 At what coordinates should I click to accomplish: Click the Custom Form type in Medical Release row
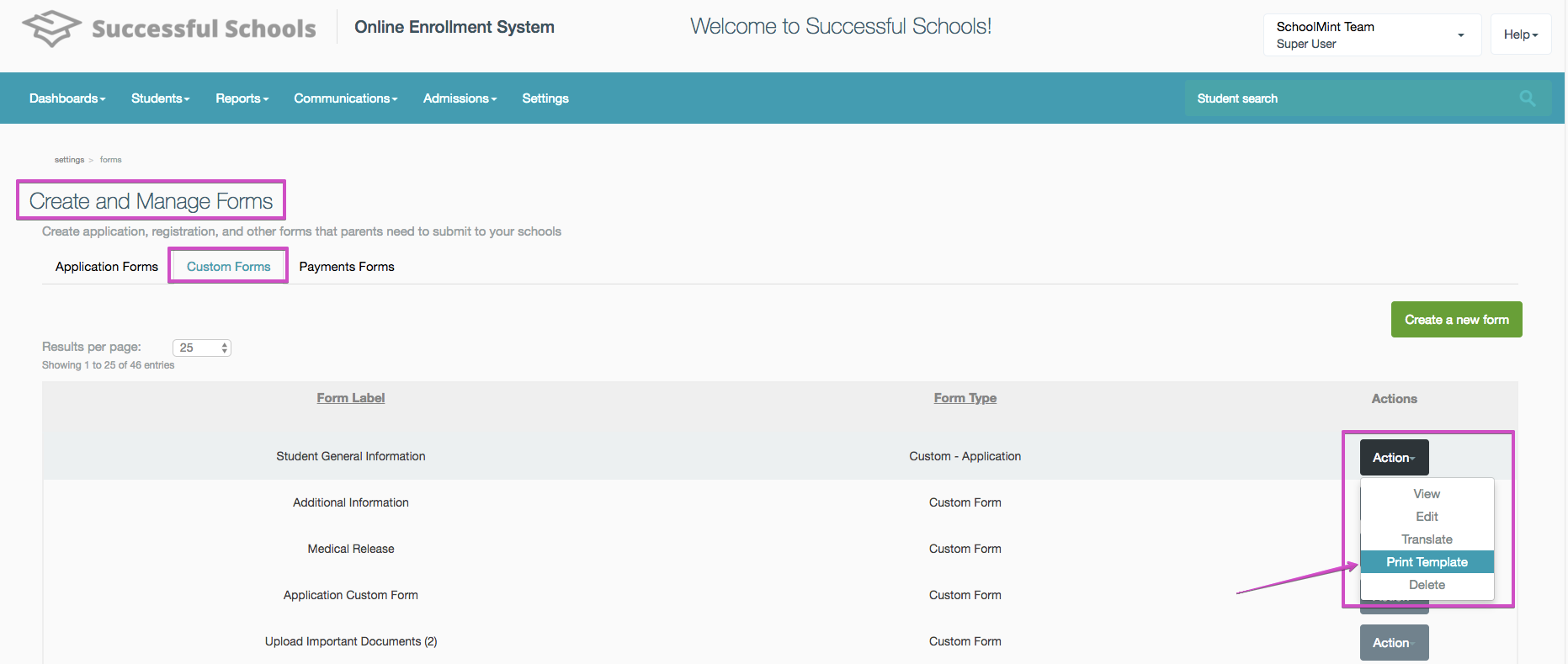(x=965, y=549)
